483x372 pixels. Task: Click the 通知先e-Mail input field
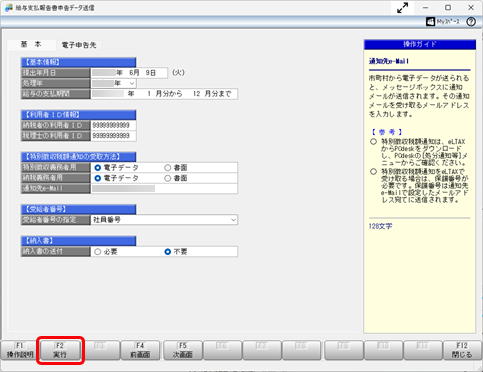(164, 188)
